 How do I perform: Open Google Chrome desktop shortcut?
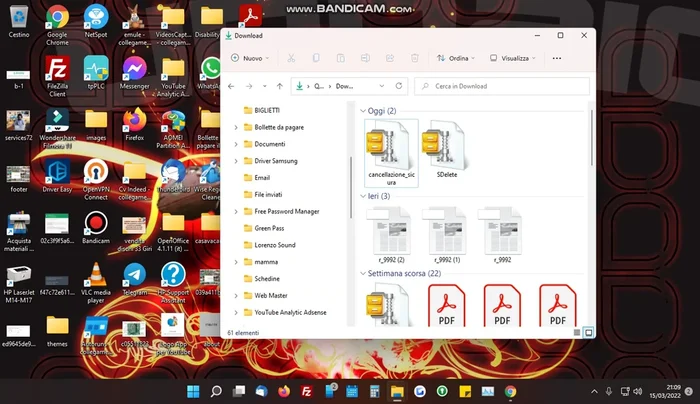(x=57, y=24)
